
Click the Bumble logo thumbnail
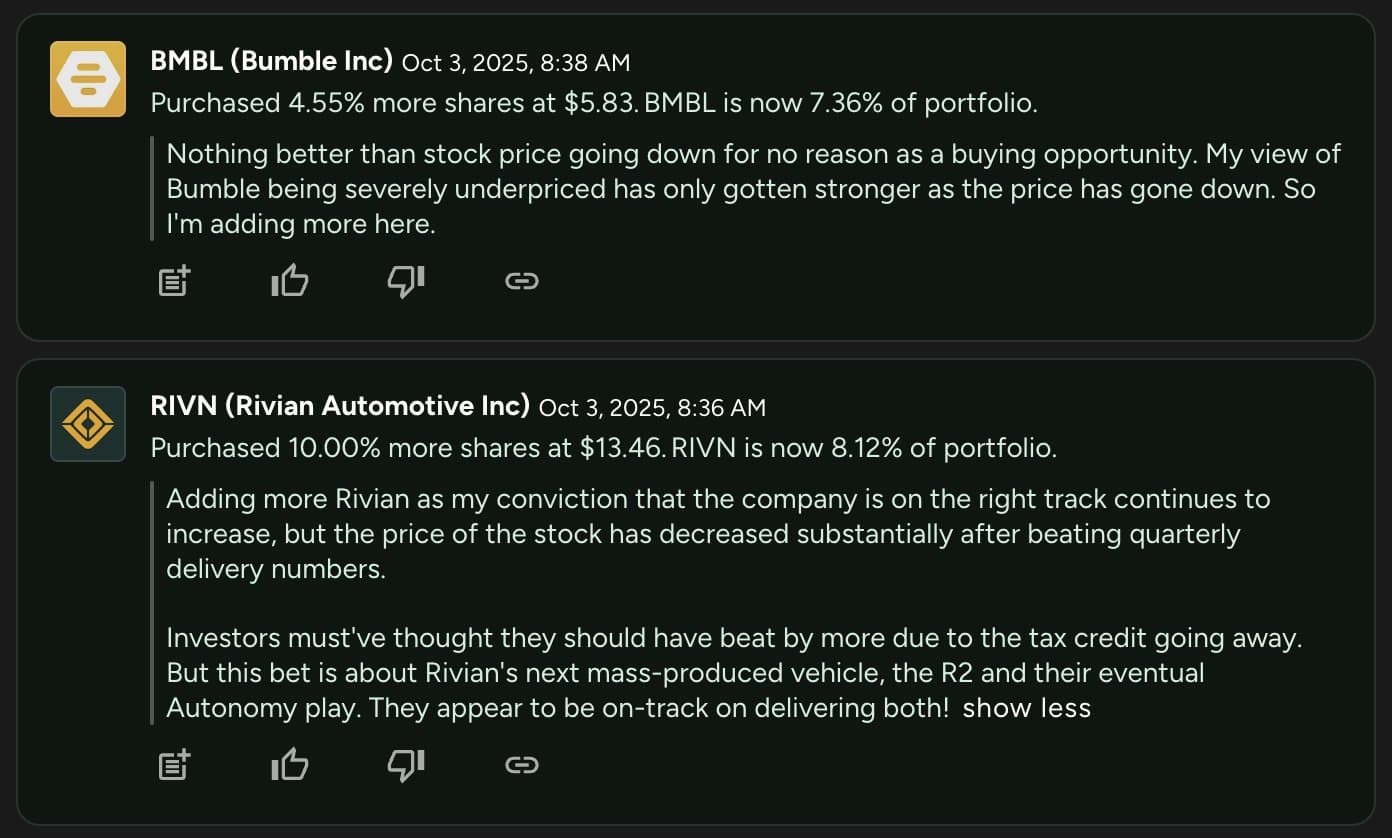[x=88, y=79]
